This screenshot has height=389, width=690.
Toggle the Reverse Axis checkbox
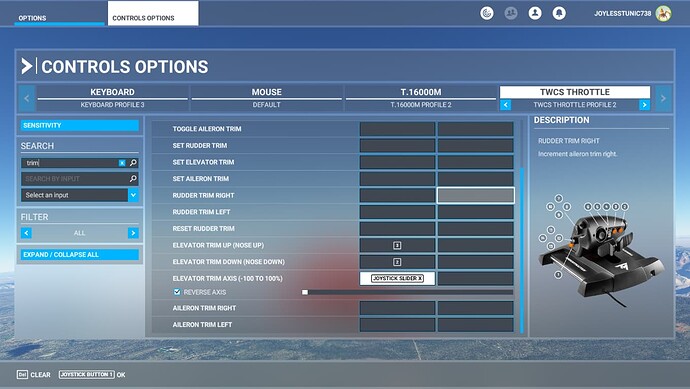point(177,292)
